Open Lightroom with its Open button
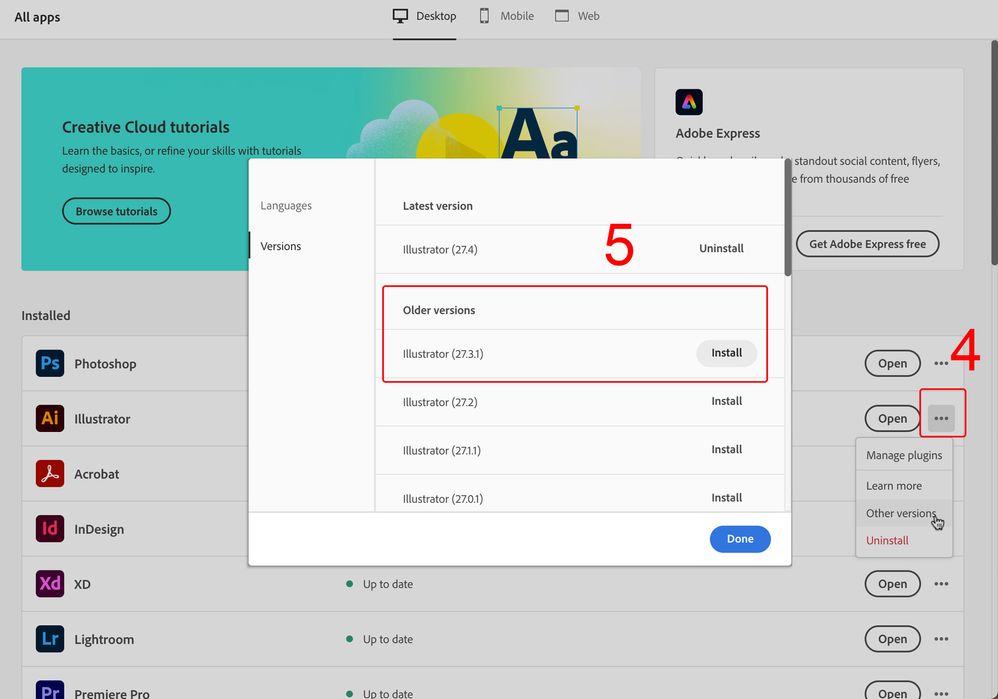Viewport: 998px width, 699px height. pos(892,639)
